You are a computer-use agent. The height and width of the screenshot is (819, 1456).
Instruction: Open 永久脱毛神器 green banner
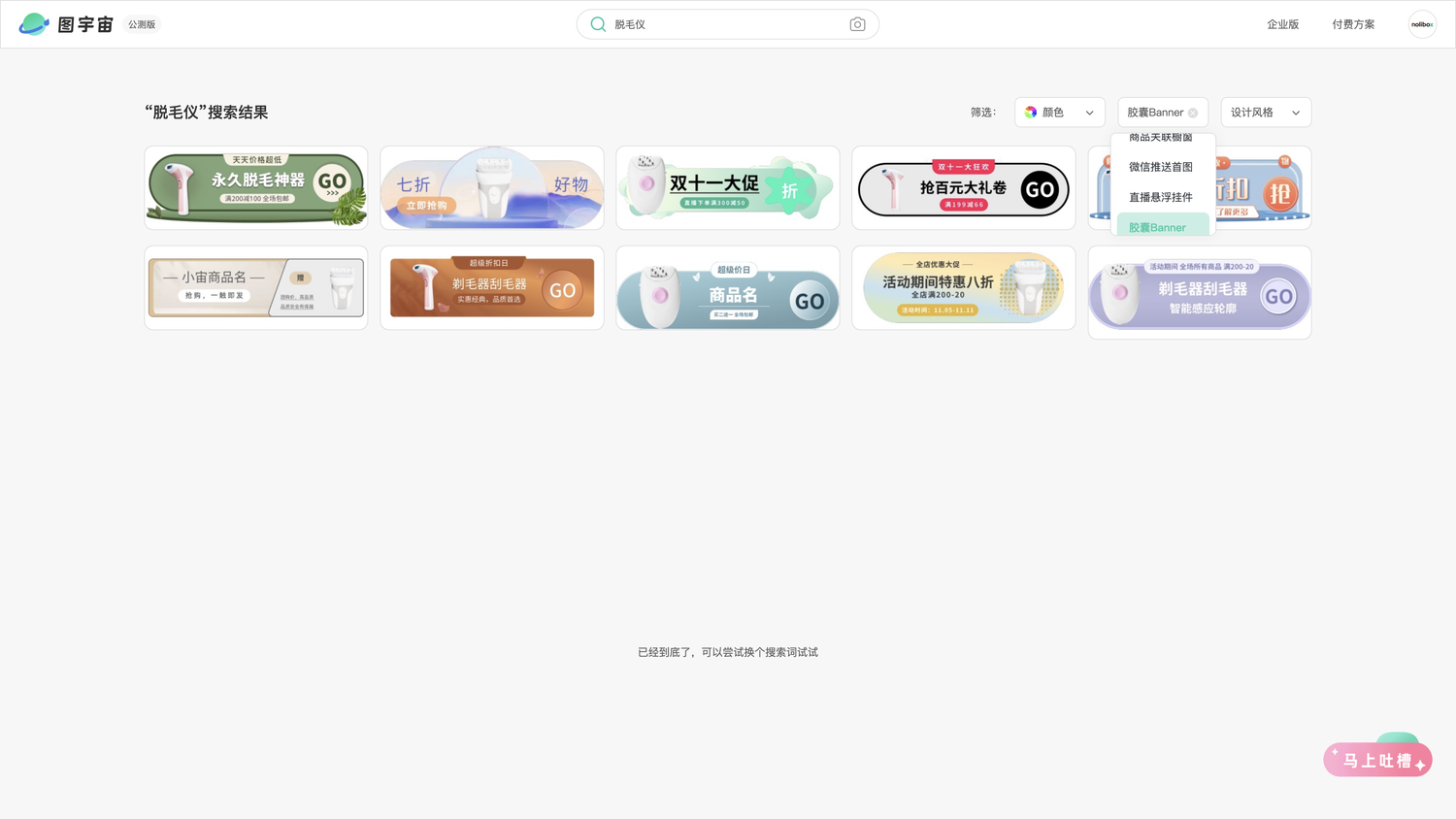click(x=256, y=188)
